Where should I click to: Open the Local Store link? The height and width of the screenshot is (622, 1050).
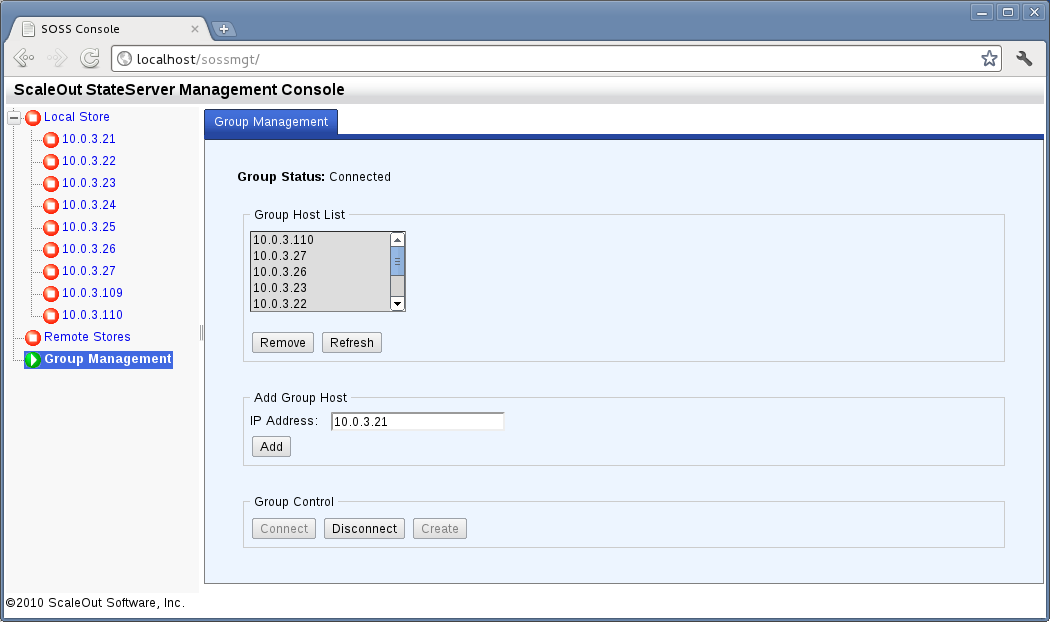[76, 116]
